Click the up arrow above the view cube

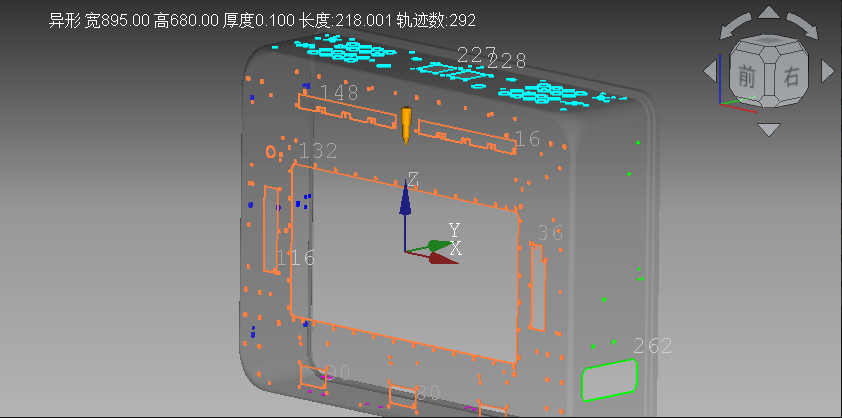click(768, 13)
